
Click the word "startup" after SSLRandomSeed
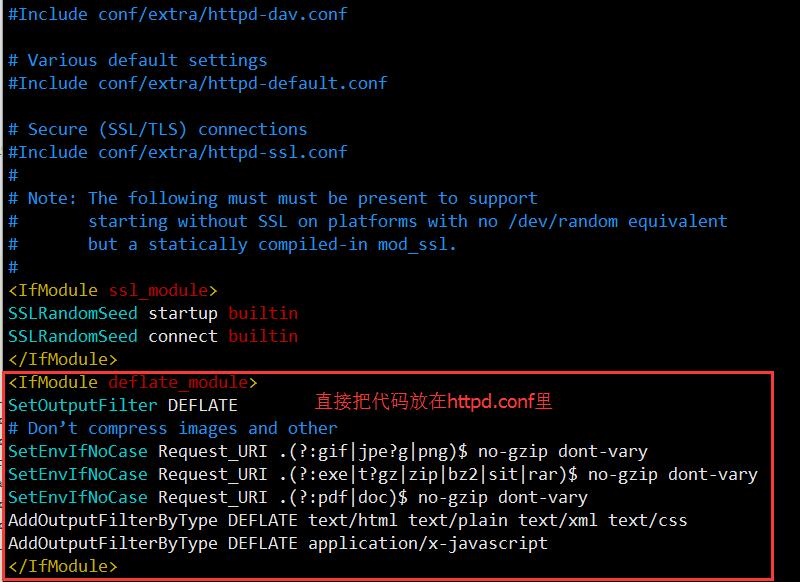pyautogui.click(x=183, y=313)
